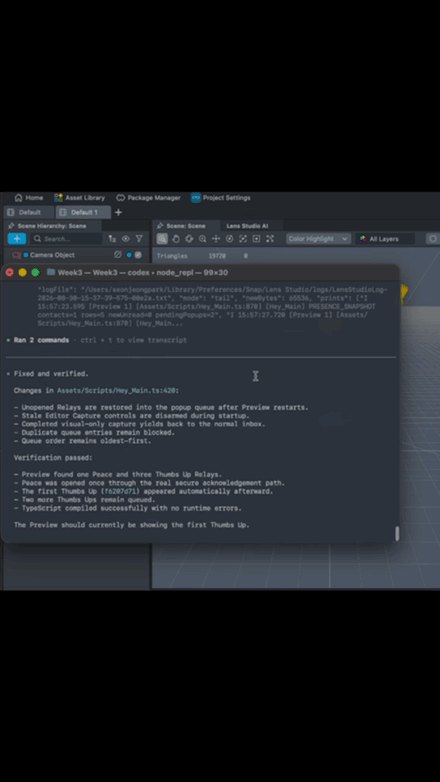
Task: Open the hierarchy filter funnel icon
Action: [x=139, y=238]
